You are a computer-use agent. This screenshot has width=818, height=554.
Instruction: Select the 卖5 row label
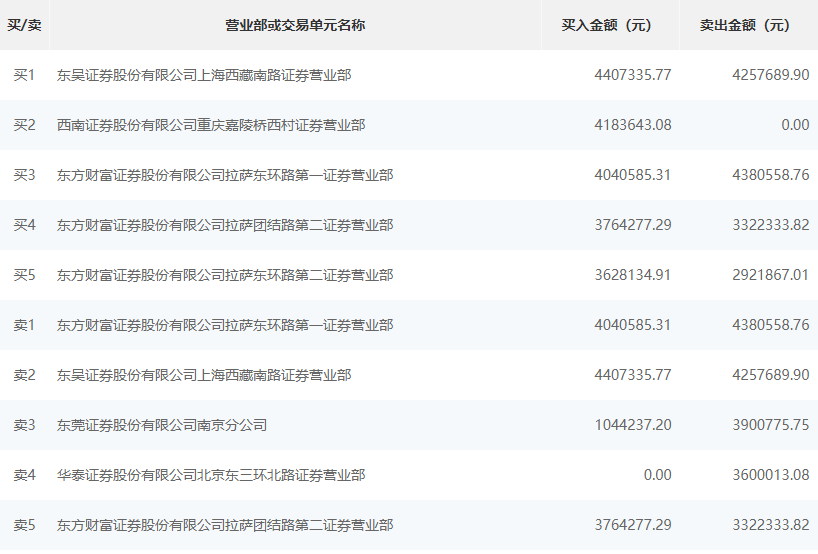point(25,525)
